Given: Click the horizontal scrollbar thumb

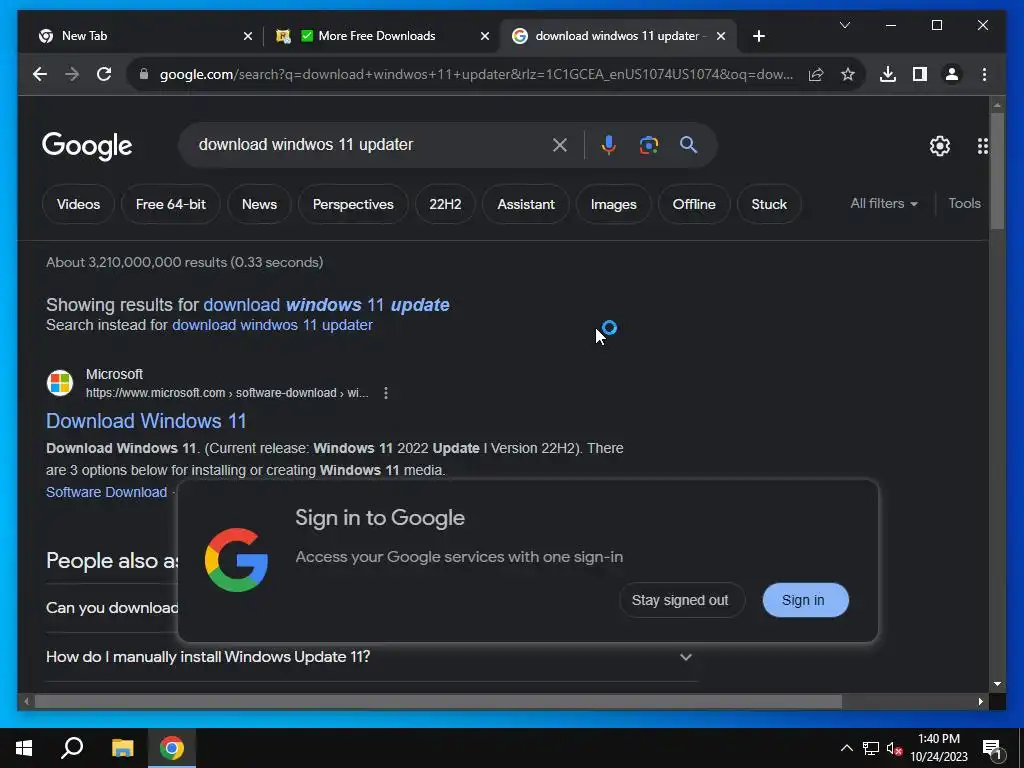Looking at the screenshot, I should click(x=438, y=701).
